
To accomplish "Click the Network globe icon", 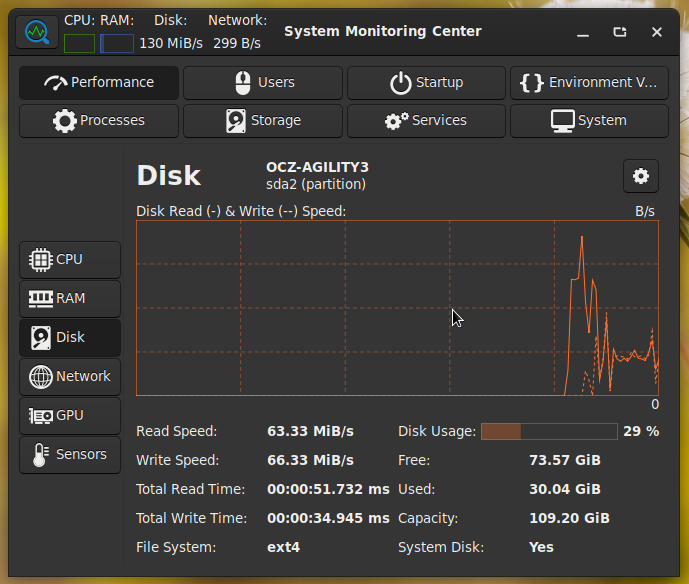I will coord(41,376).
